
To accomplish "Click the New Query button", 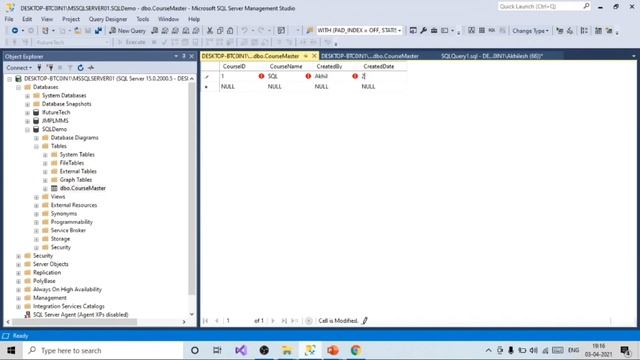I will (x=127, y=31).
